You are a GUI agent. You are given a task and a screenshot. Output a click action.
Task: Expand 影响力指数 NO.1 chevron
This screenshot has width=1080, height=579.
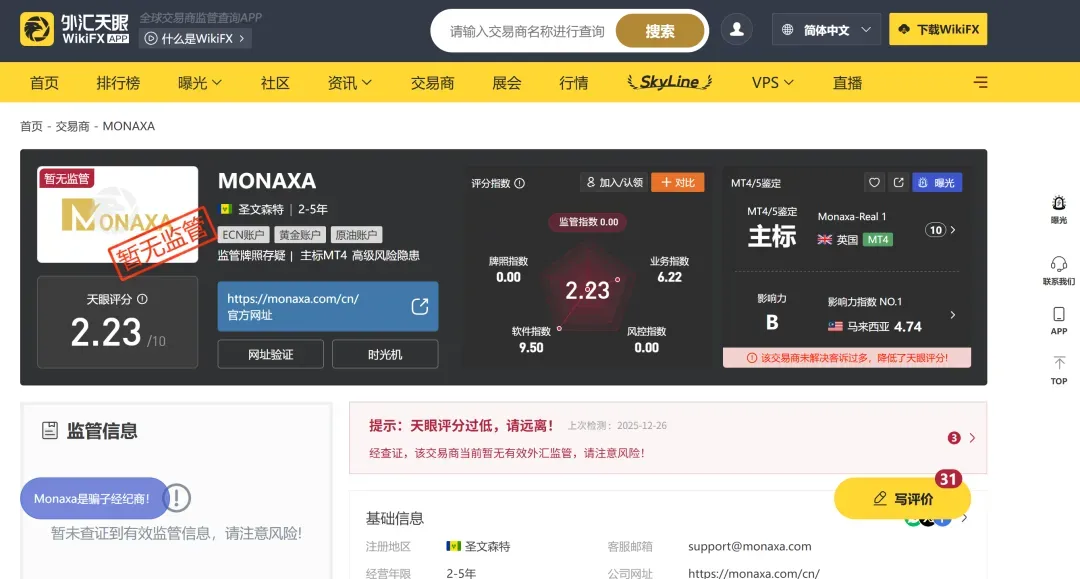pos(953,315)
